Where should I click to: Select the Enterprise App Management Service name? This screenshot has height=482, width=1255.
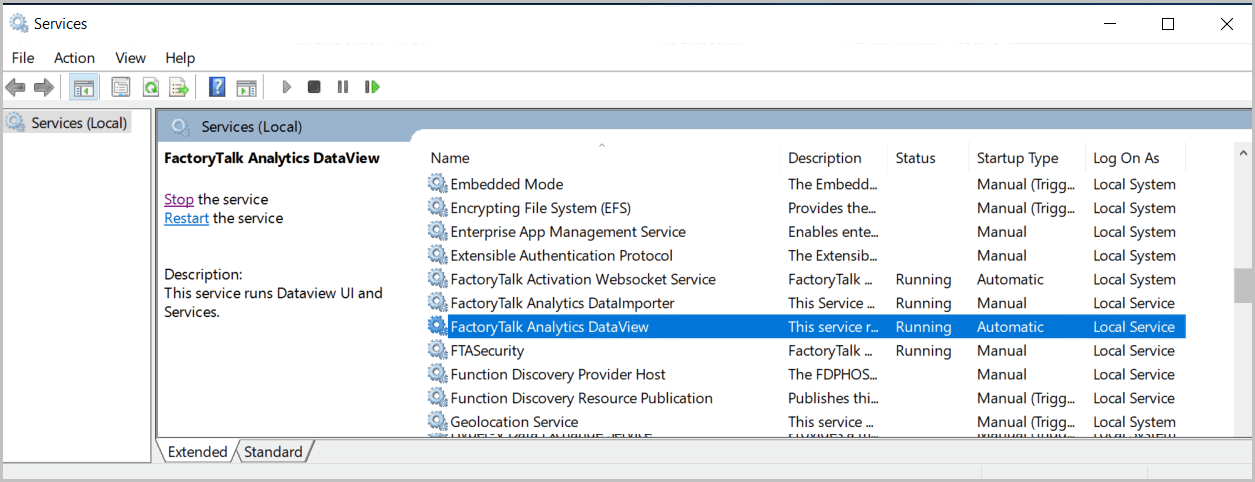click(568, 232)
